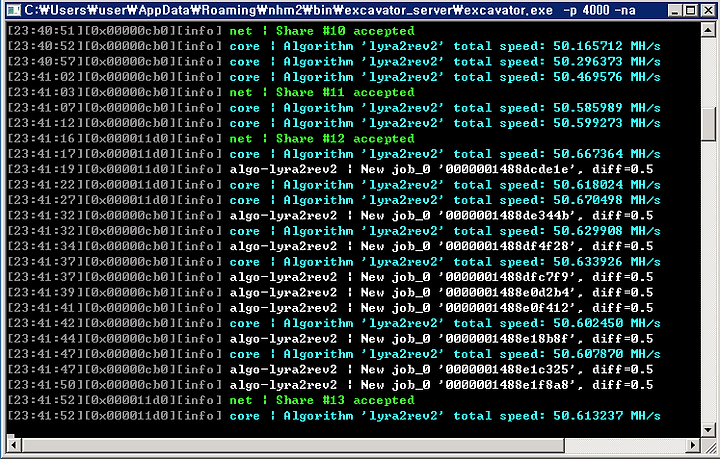Click speed value 50.629908 MH/s
The height and width of the screenshot is (459, 720).
pyautogui.click(x=607, y=231)
